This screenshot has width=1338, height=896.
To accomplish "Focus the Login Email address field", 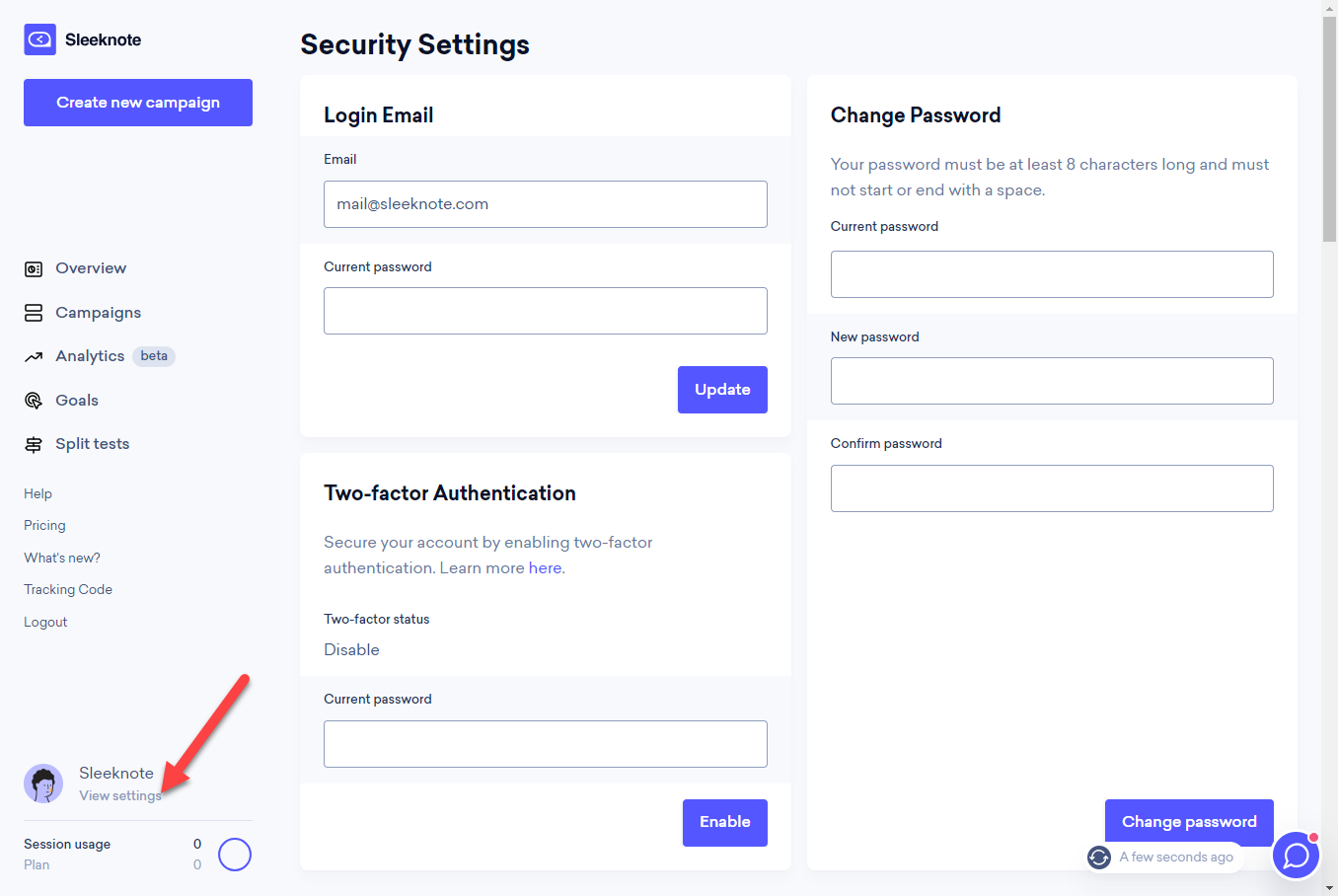I will (x=545, y=204).
